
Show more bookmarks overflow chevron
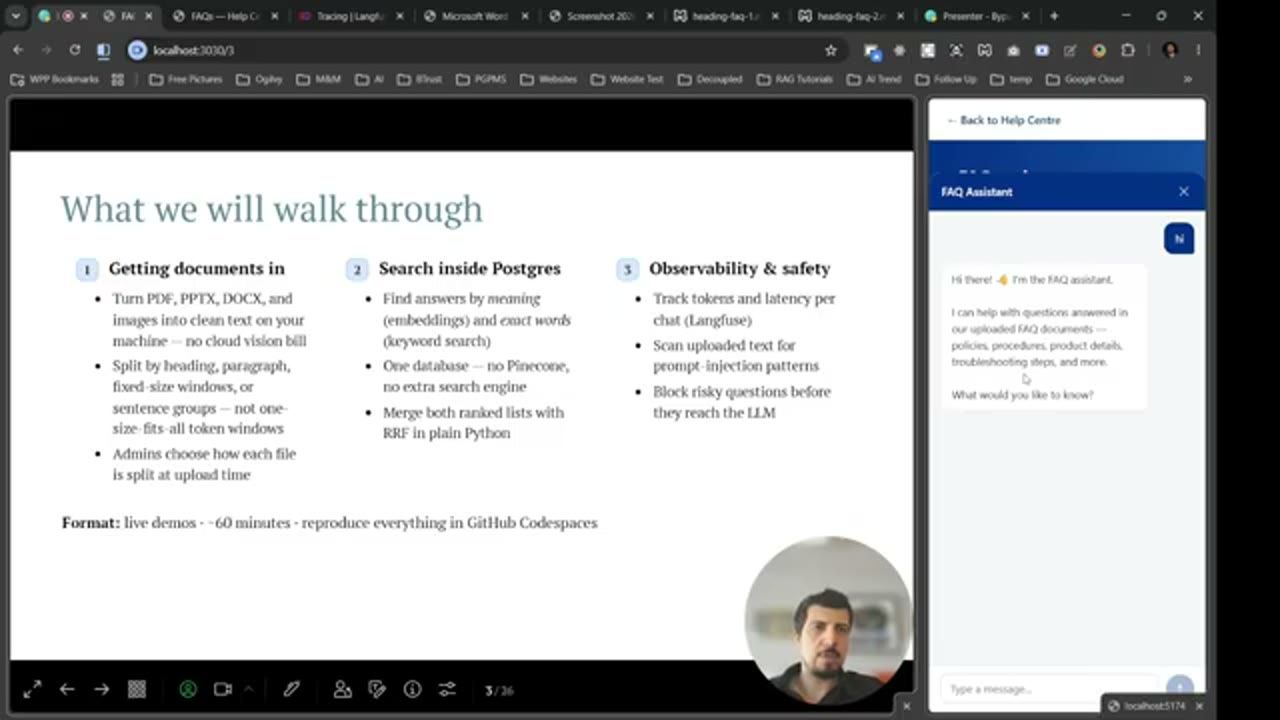click(1187, 79)
